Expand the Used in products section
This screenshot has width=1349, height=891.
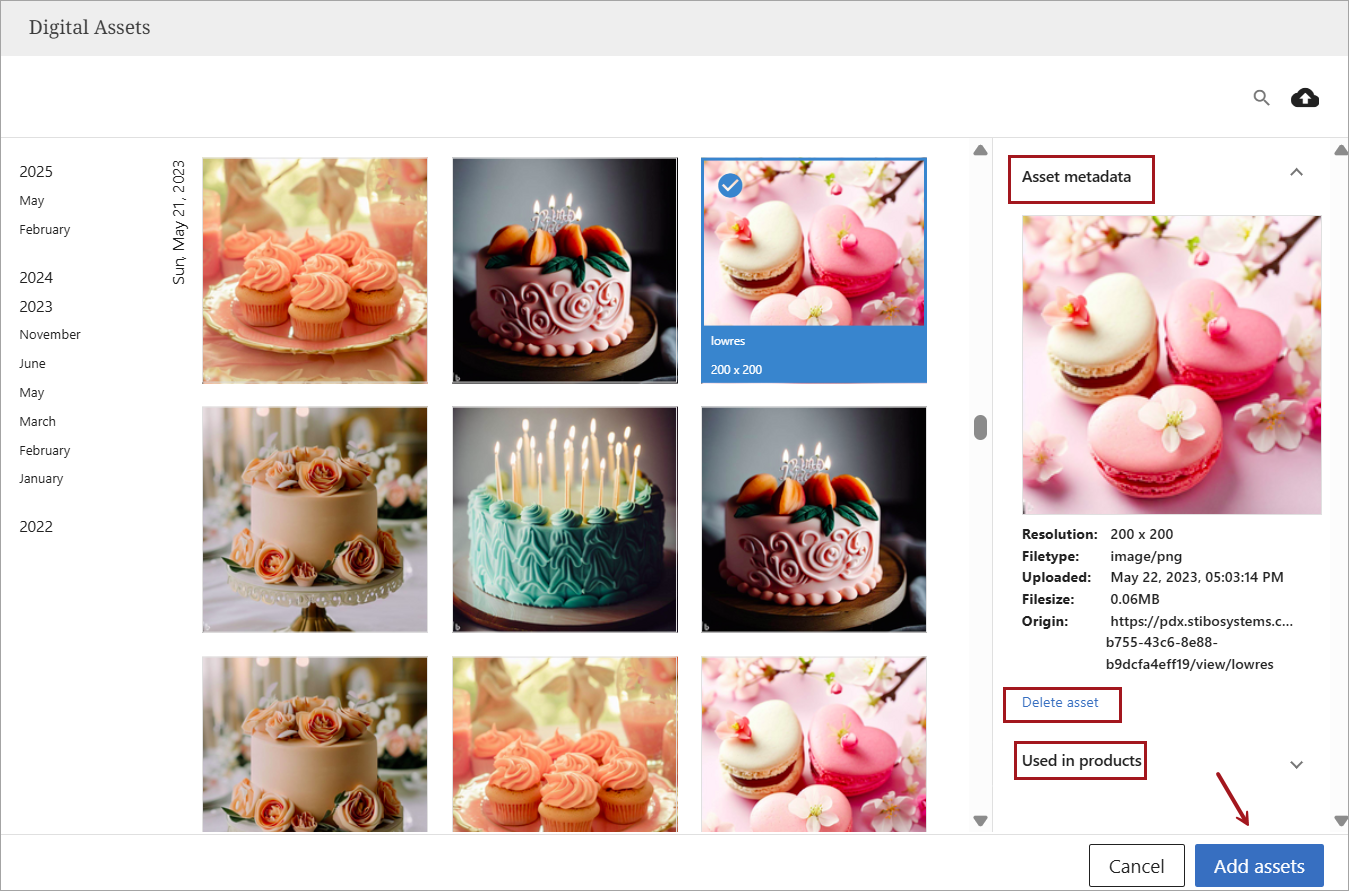tap(1296, 764)
